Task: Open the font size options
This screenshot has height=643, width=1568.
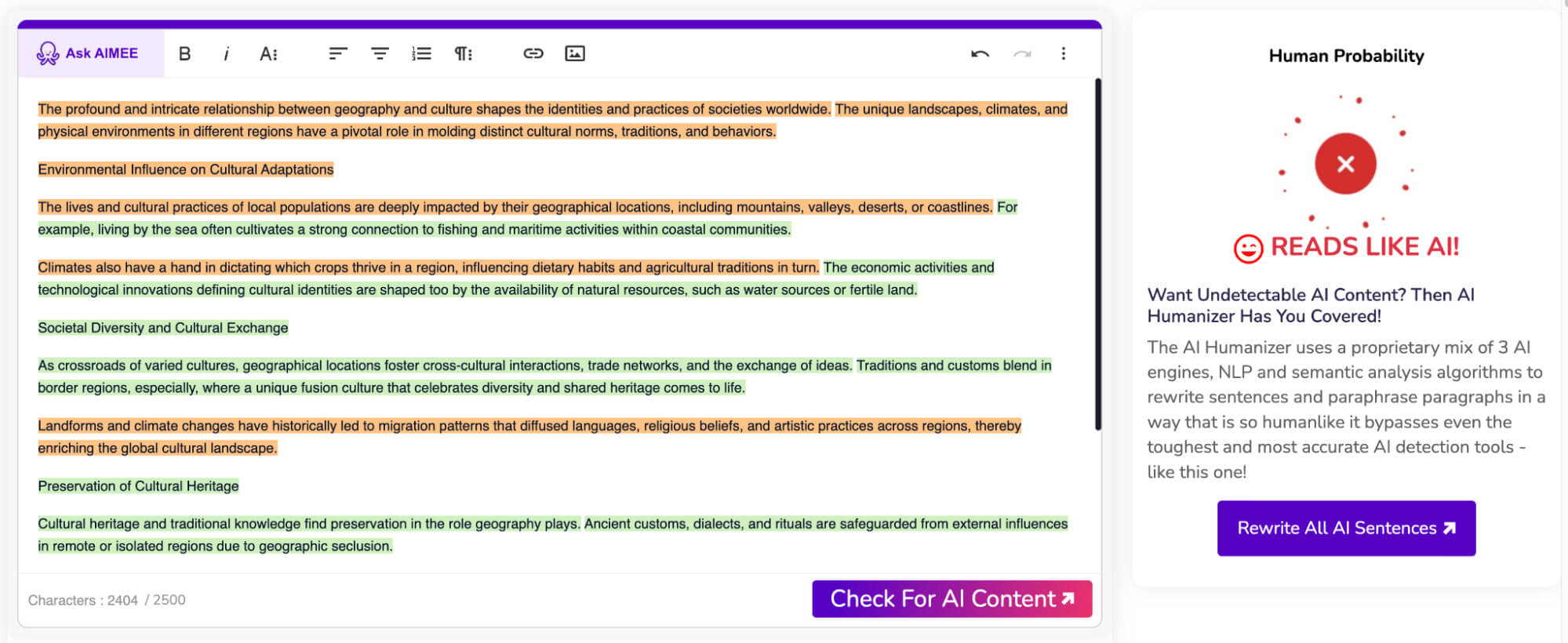Action: point(268,53)
